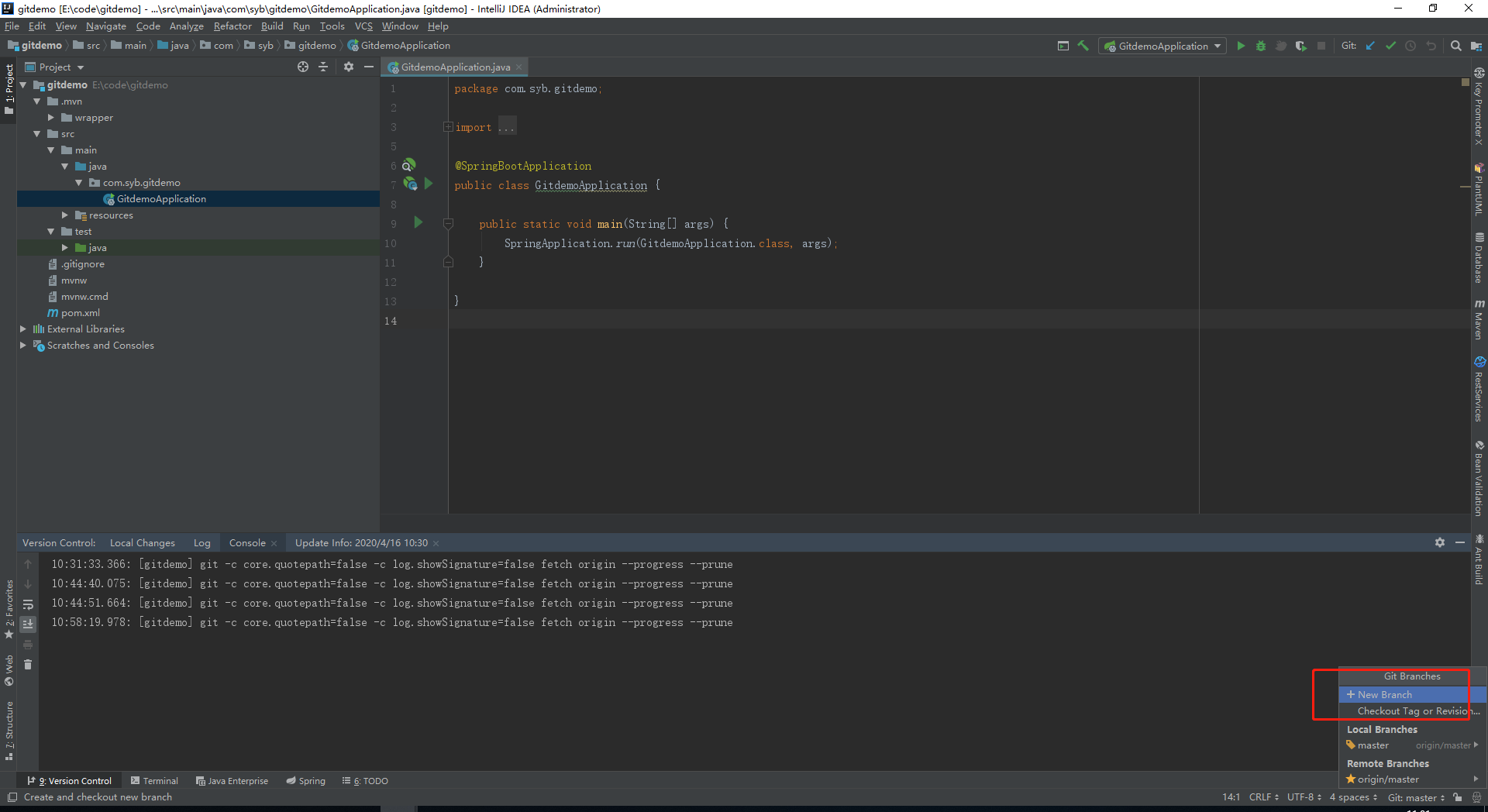Open the Maven side panel
Screen dimensions: 1488x812
click(x=1479, y=318)
